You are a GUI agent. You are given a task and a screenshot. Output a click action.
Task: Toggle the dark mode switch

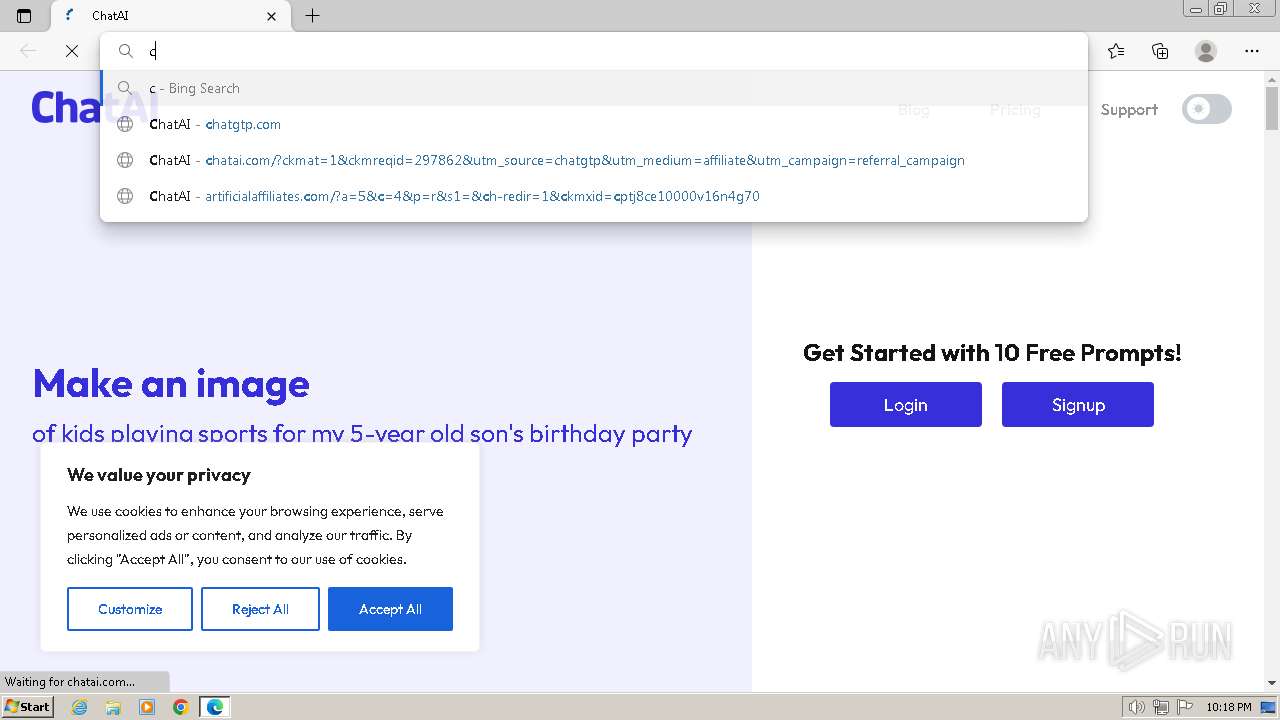click(1207, 109)
